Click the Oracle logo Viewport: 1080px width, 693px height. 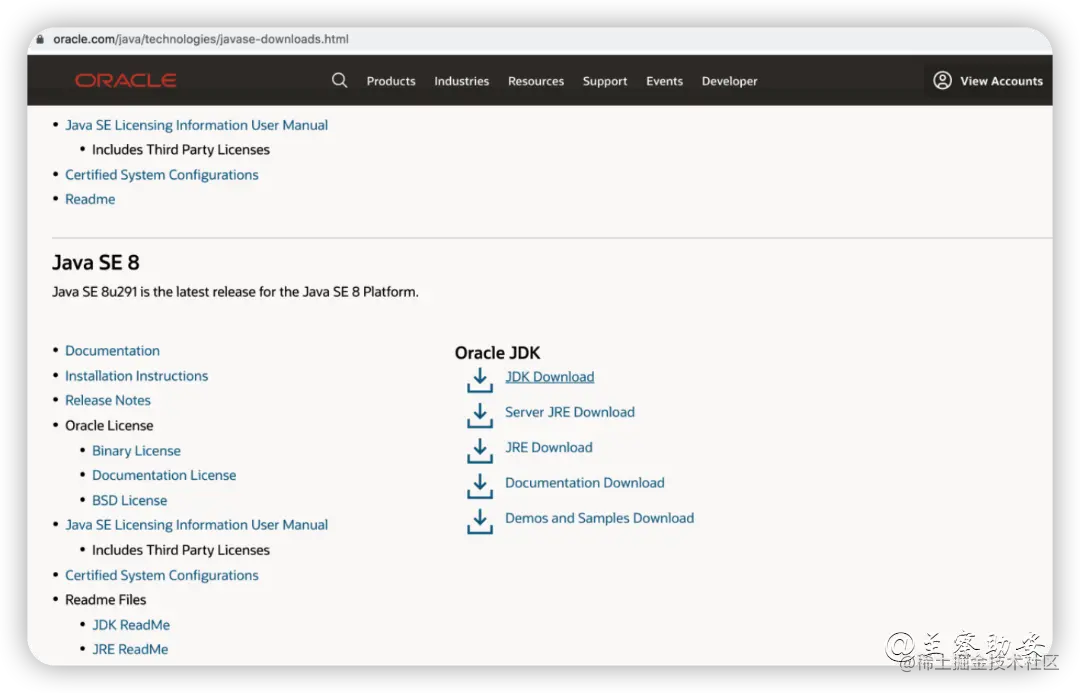[x=125, y=81]
